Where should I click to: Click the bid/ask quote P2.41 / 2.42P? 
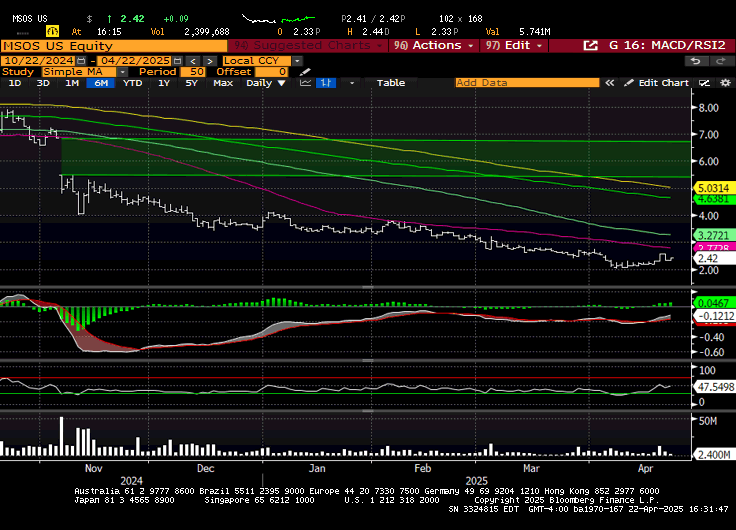click(x=373, y=19)
